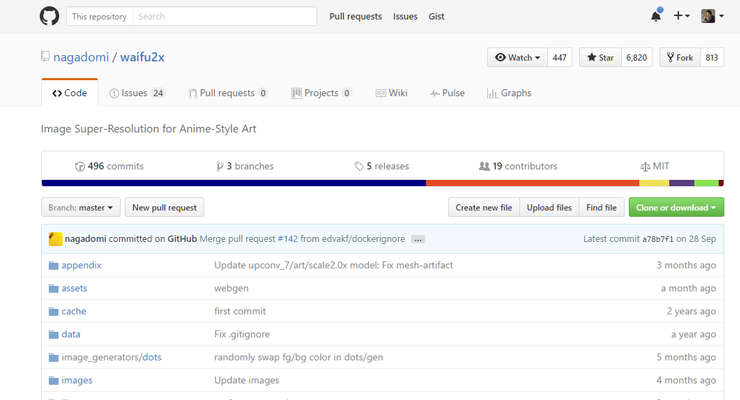This screenshot has height=400, width=740.
Task: Click the Create new file button
Action: [484, 207]
